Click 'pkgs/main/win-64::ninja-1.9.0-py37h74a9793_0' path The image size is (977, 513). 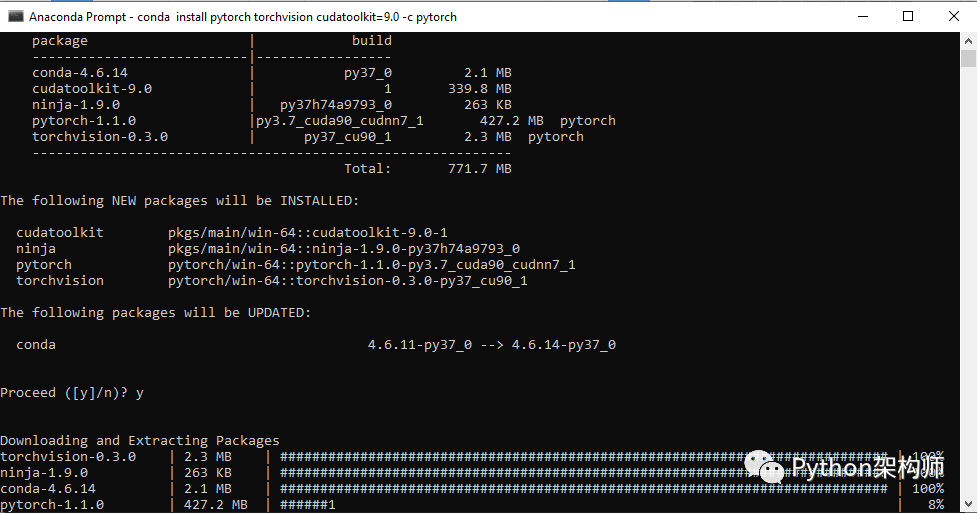(x=344, y=249)
